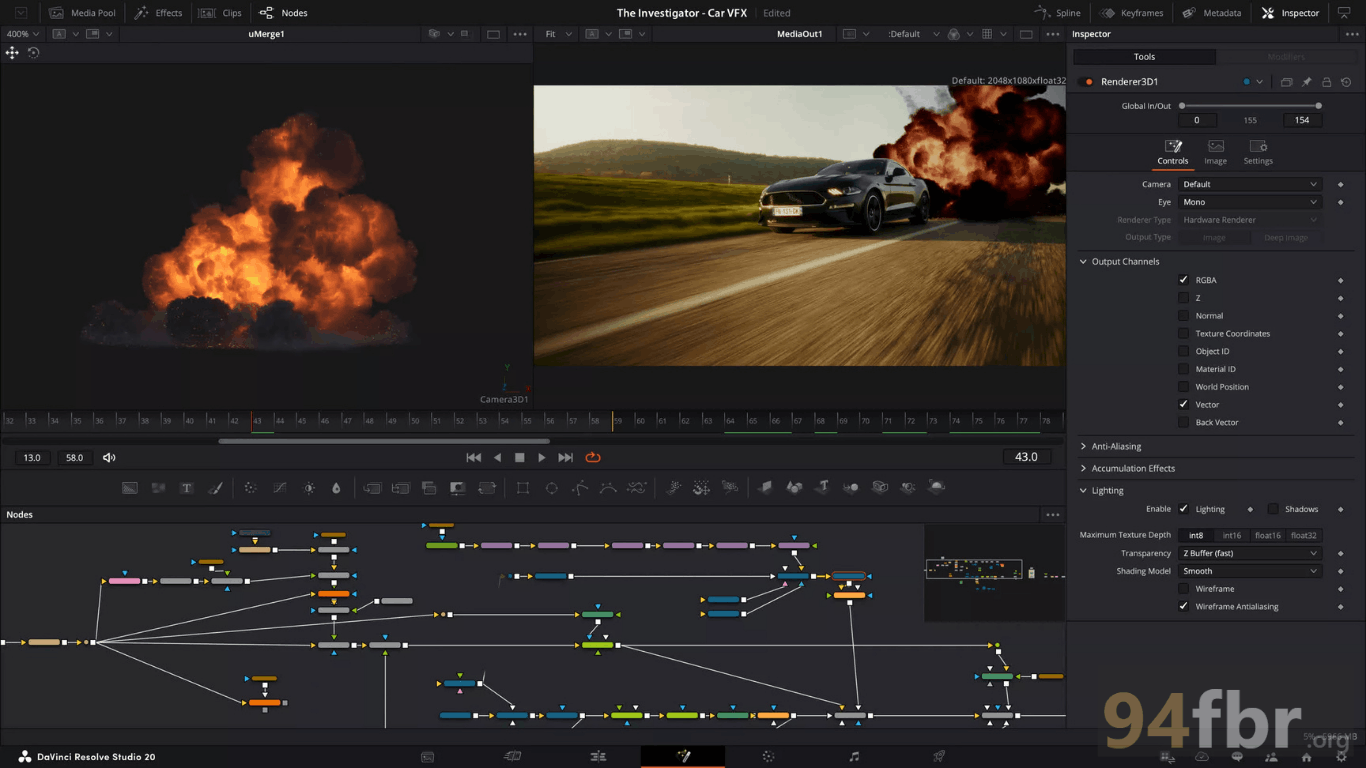Screen dimensions: 1366x768
Task: Add a pEmitter particle node
Action: coord(674,488)
